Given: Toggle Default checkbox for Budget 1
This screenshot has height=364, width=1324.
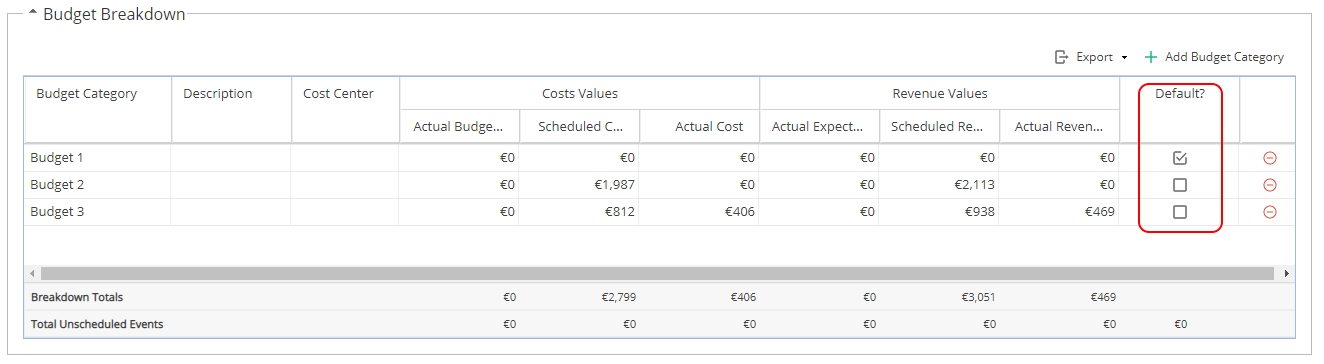Looking at the screenshot, I should [1180, 158].
